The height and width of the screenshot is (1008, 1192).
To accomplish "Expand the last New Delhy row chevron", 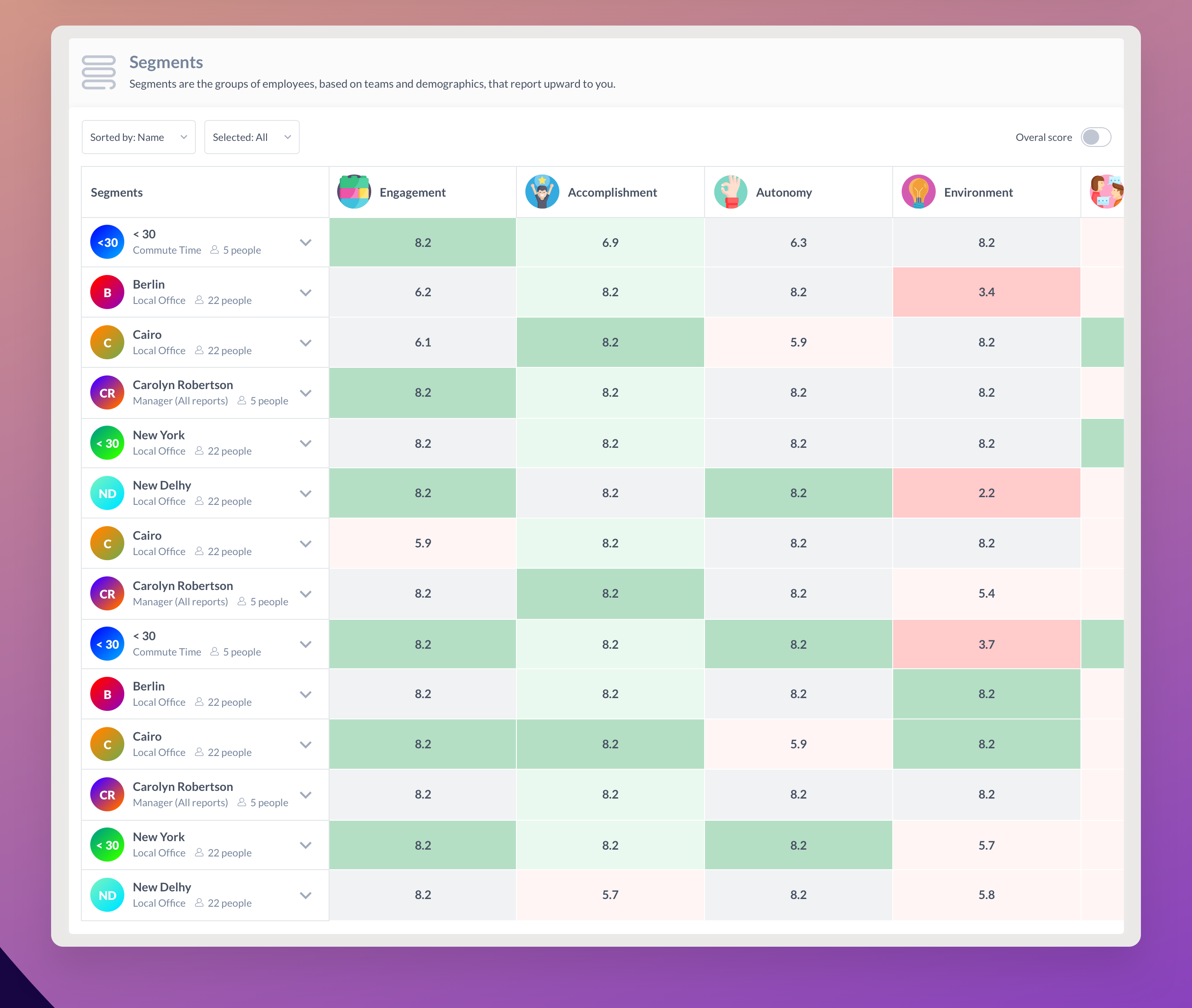I will (306, 896).
